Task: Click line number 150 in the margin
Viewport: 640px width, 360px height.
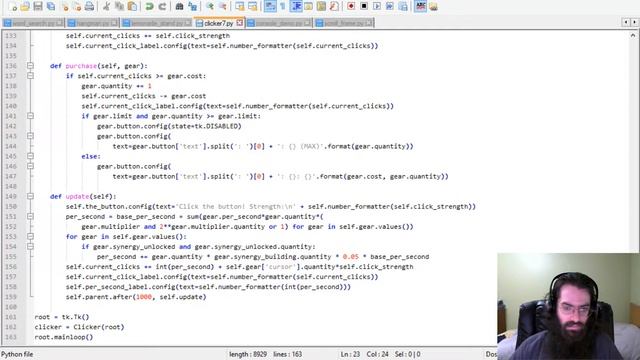Action: pos(11,207)
